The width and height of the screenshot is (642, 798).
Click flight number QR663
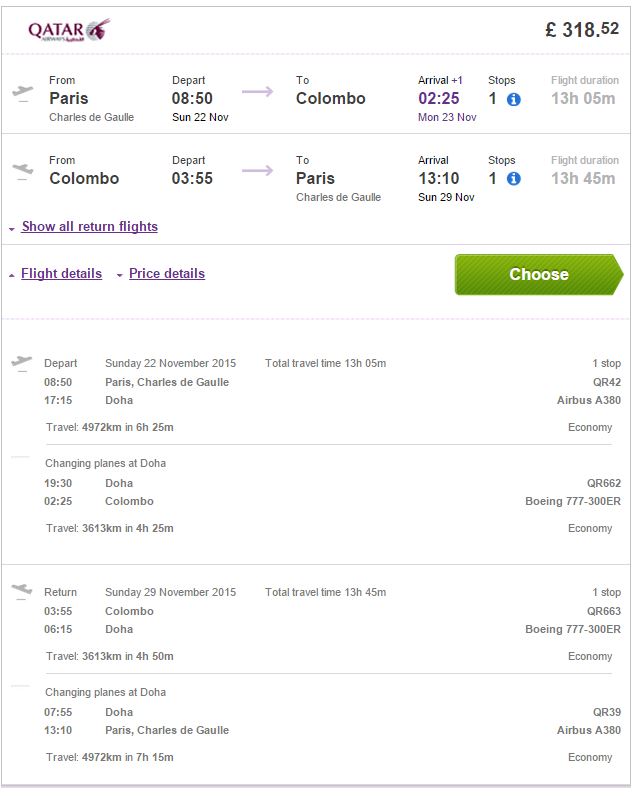pos(604,611)
